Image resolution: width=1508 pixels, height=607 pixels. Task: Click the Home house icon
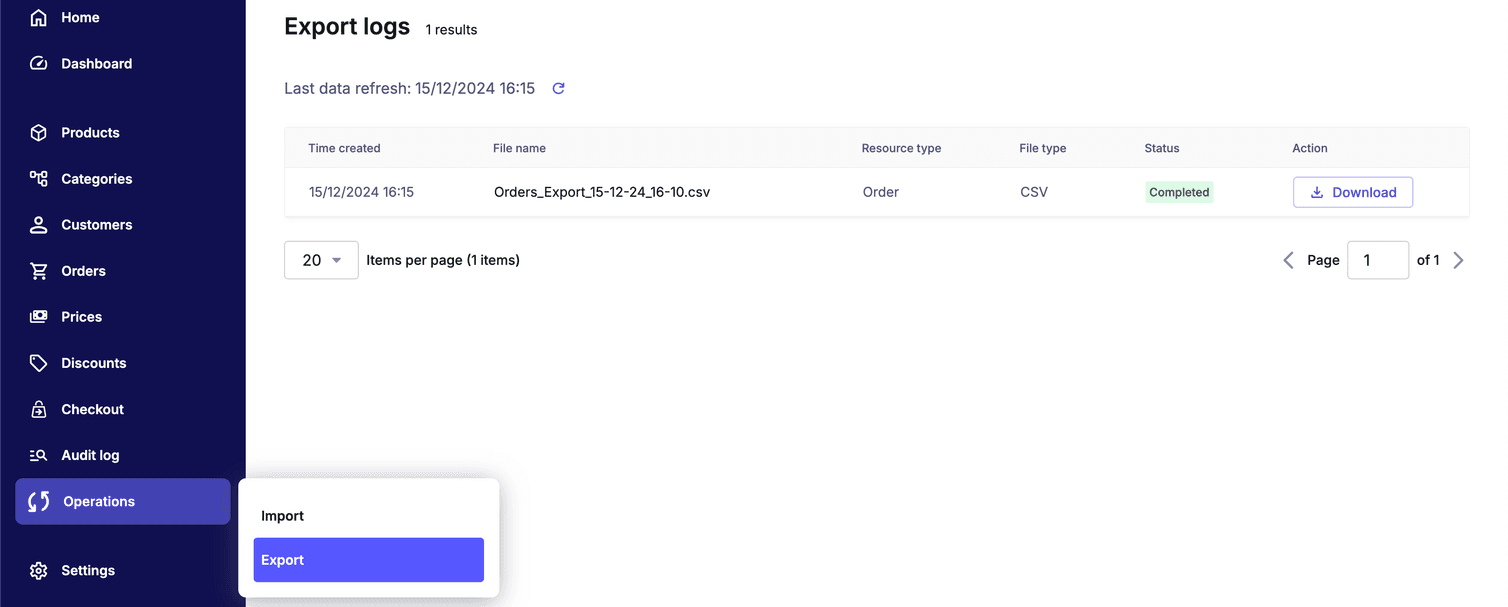coord(39,18)
